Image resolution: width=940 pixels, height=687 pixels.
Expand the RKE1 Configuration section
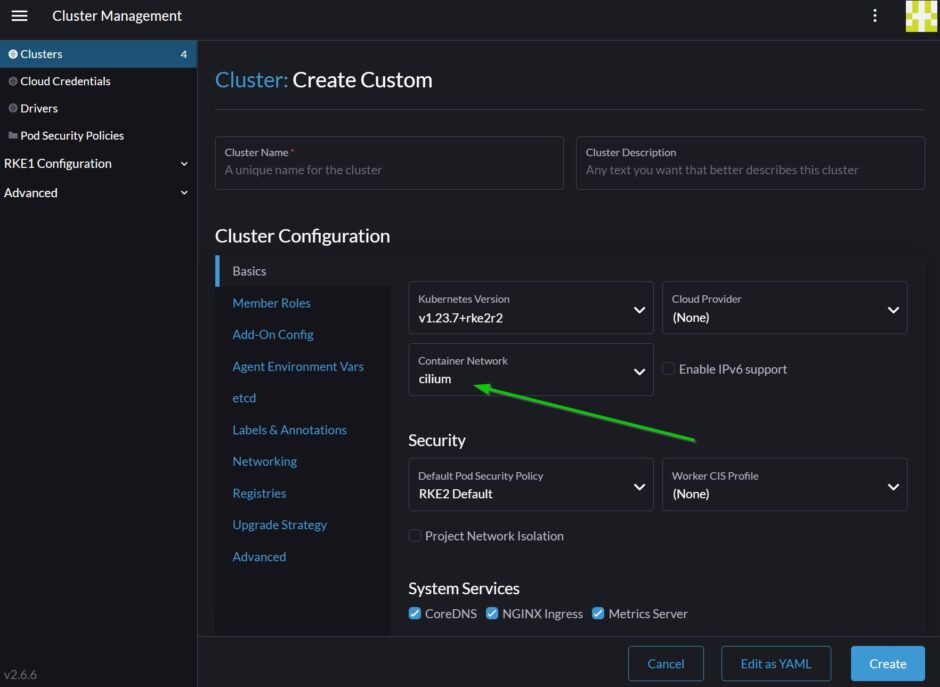[183, 164]
